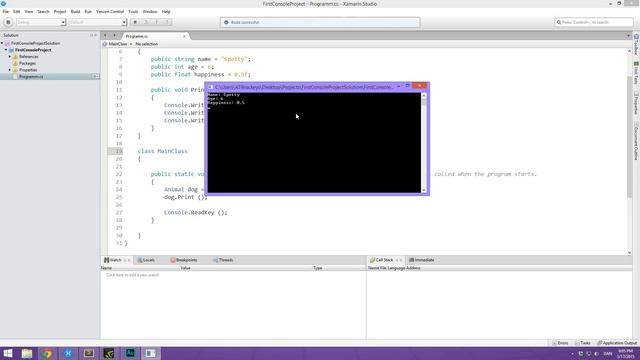Viewport: 640px width, 360px height.
Task: Click the Pause execution debug toolbar icon
Action: click(x=135, y=22)
